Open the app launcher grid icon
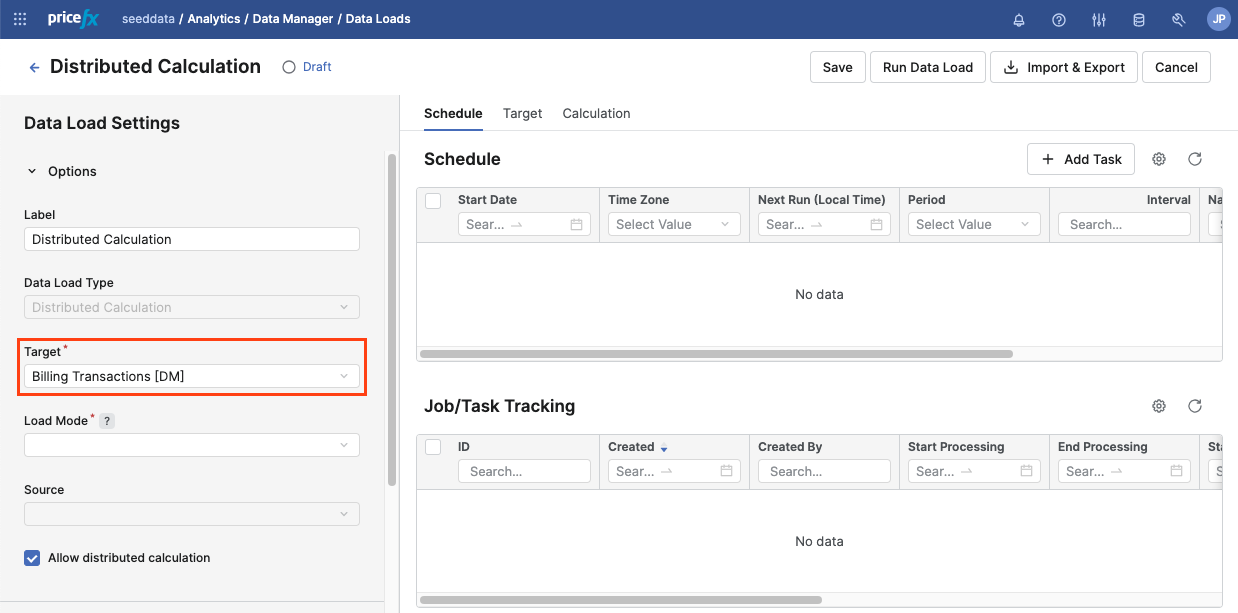 [x=20, y=19]
